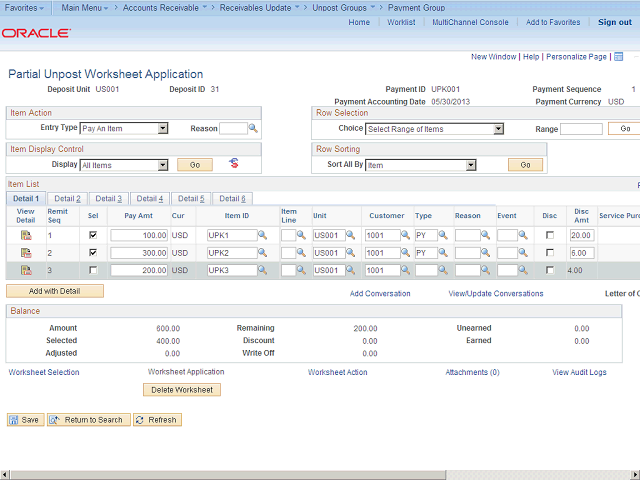This screenshot has width=640, height=480.
Task: Click the red refresh arrows icon by Display
Action: pyautogui.click(x=234, y=163)
